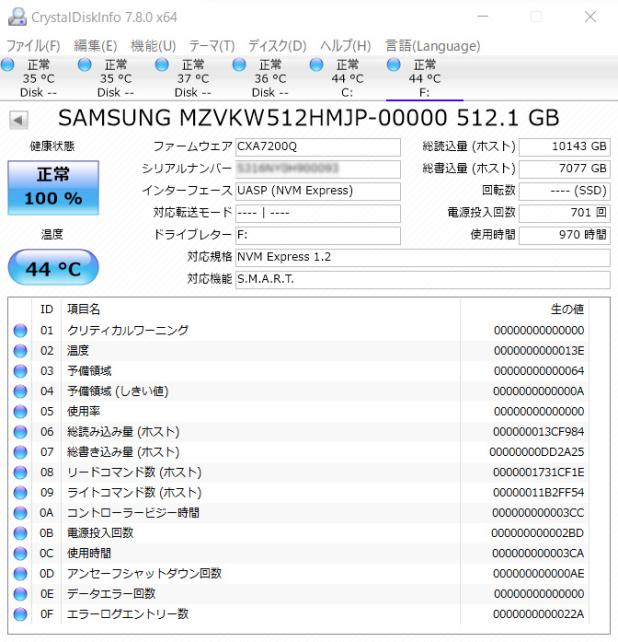Select the コントローラービジー時間 row name
The width and height of the screenshot is (618, 642).
pyautogui.click(x=133, y=513)
